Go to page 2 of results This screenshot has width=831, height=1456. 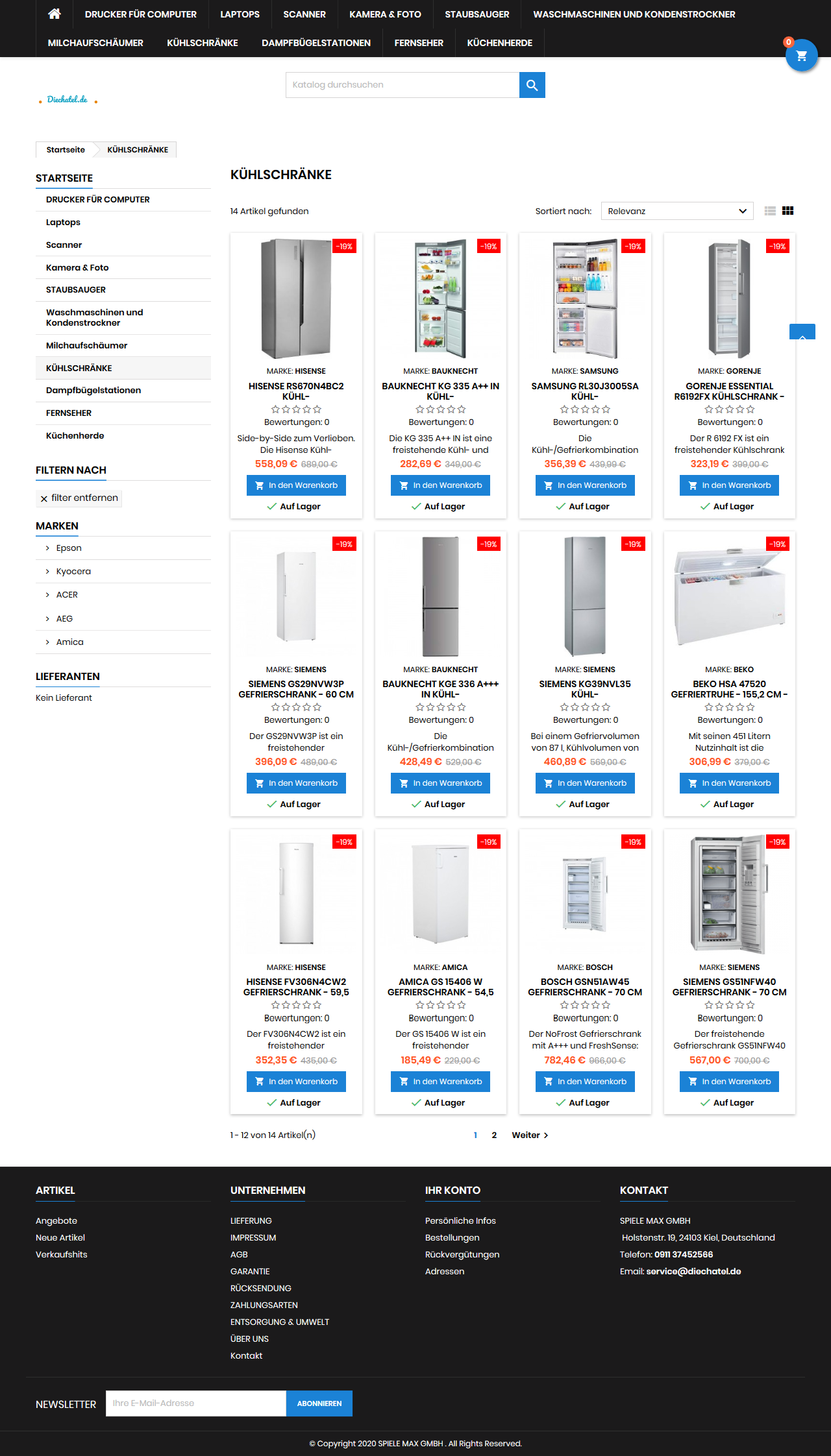click(x=494, y=1135)
